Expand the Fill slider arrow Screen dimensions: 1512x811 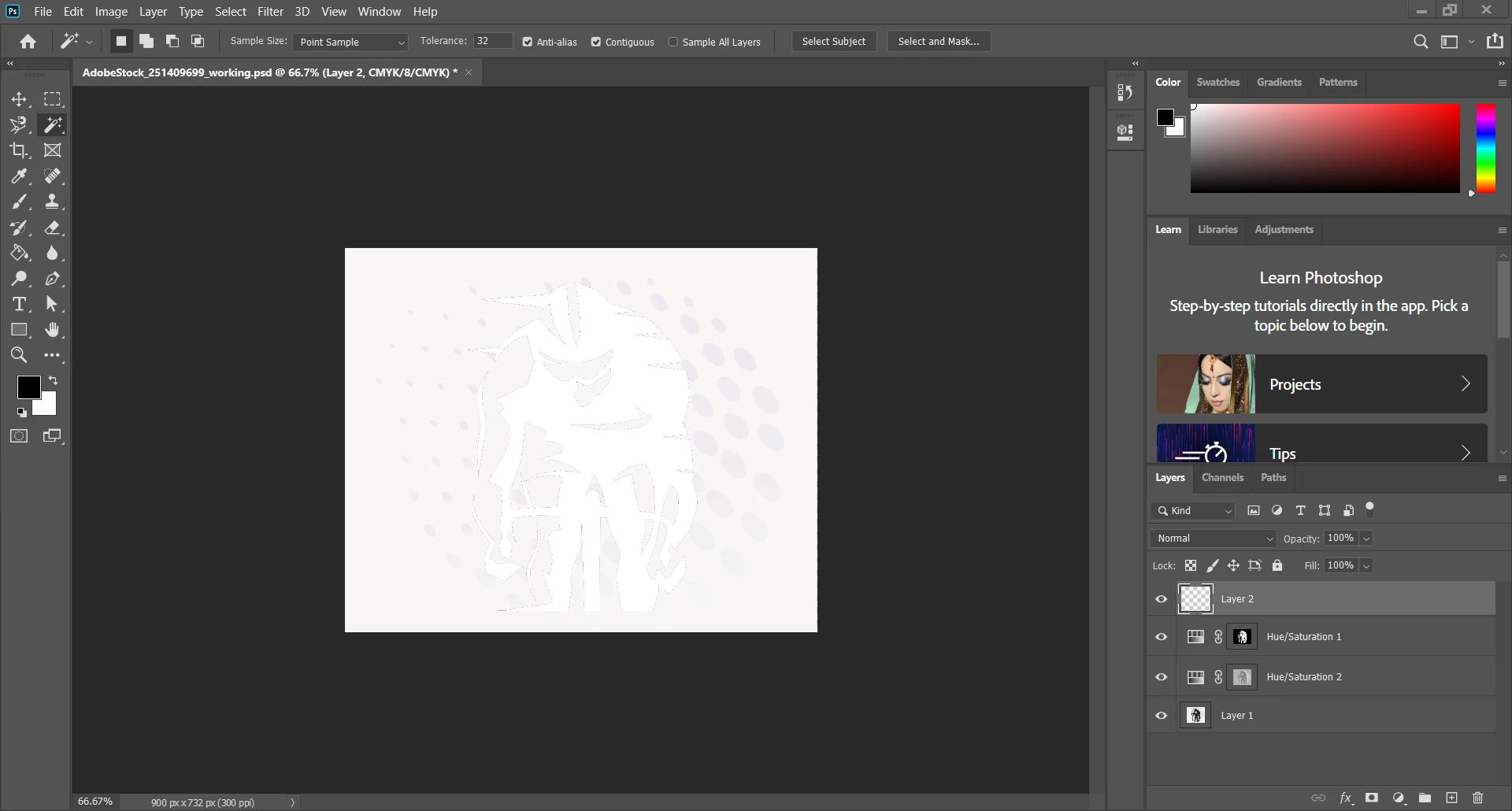(1367, 565)
